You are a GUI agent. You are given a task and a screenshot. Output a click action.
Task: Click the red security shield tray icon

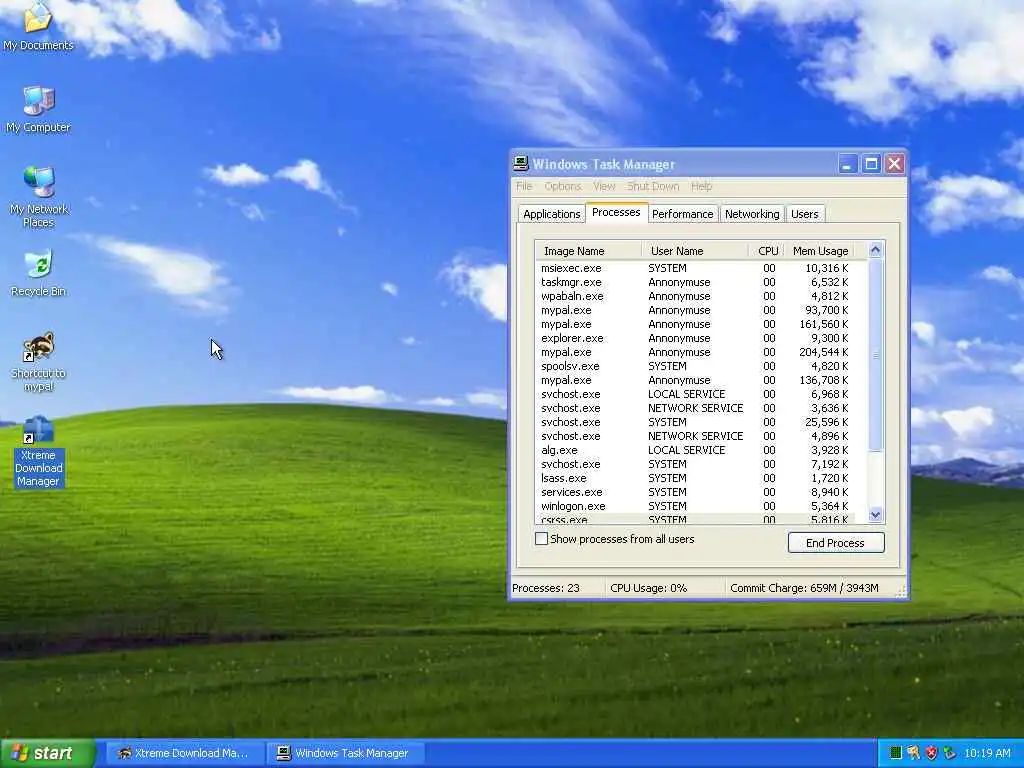[x=931, y=753]
